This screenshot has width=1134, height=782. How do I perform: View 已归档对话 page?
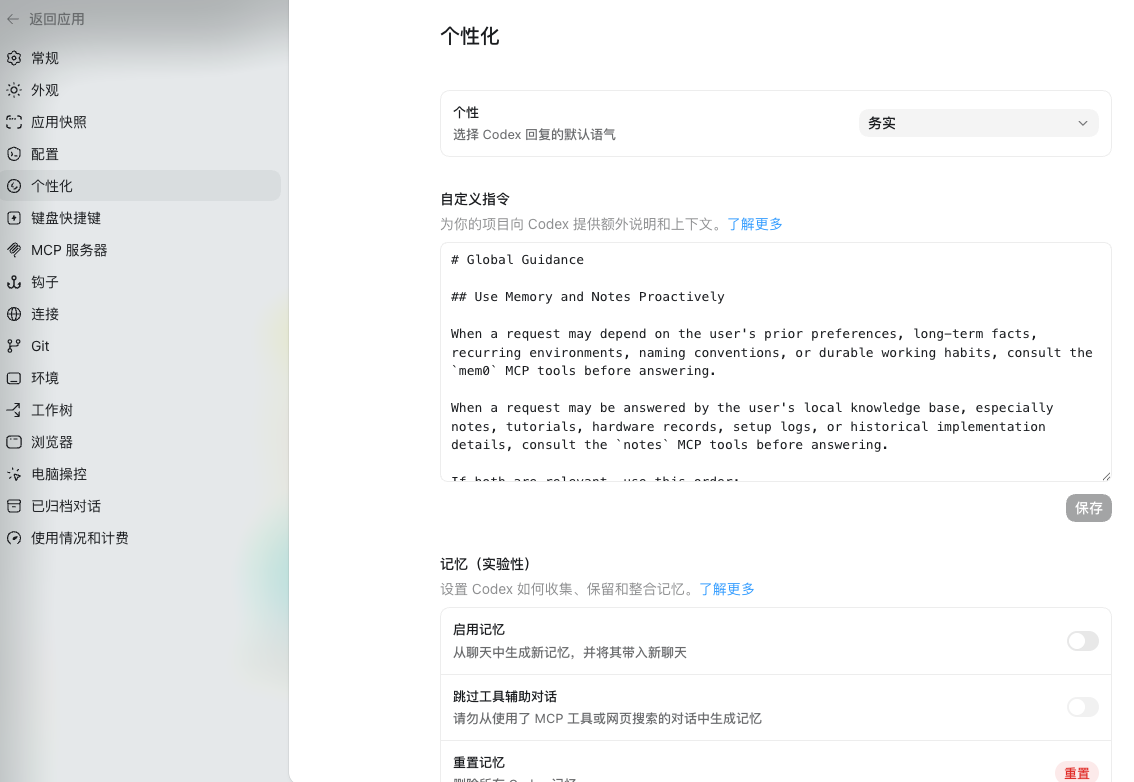(140, 506)
